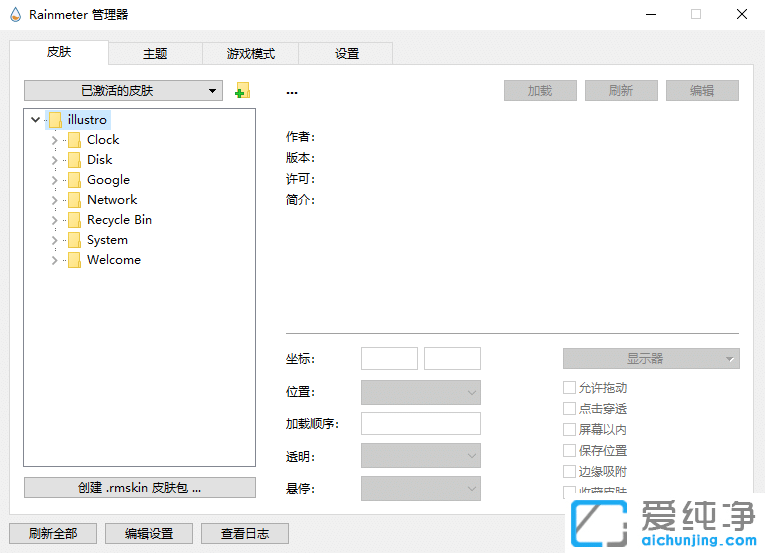Click the add new skin folder icon

tap(242, 90)
